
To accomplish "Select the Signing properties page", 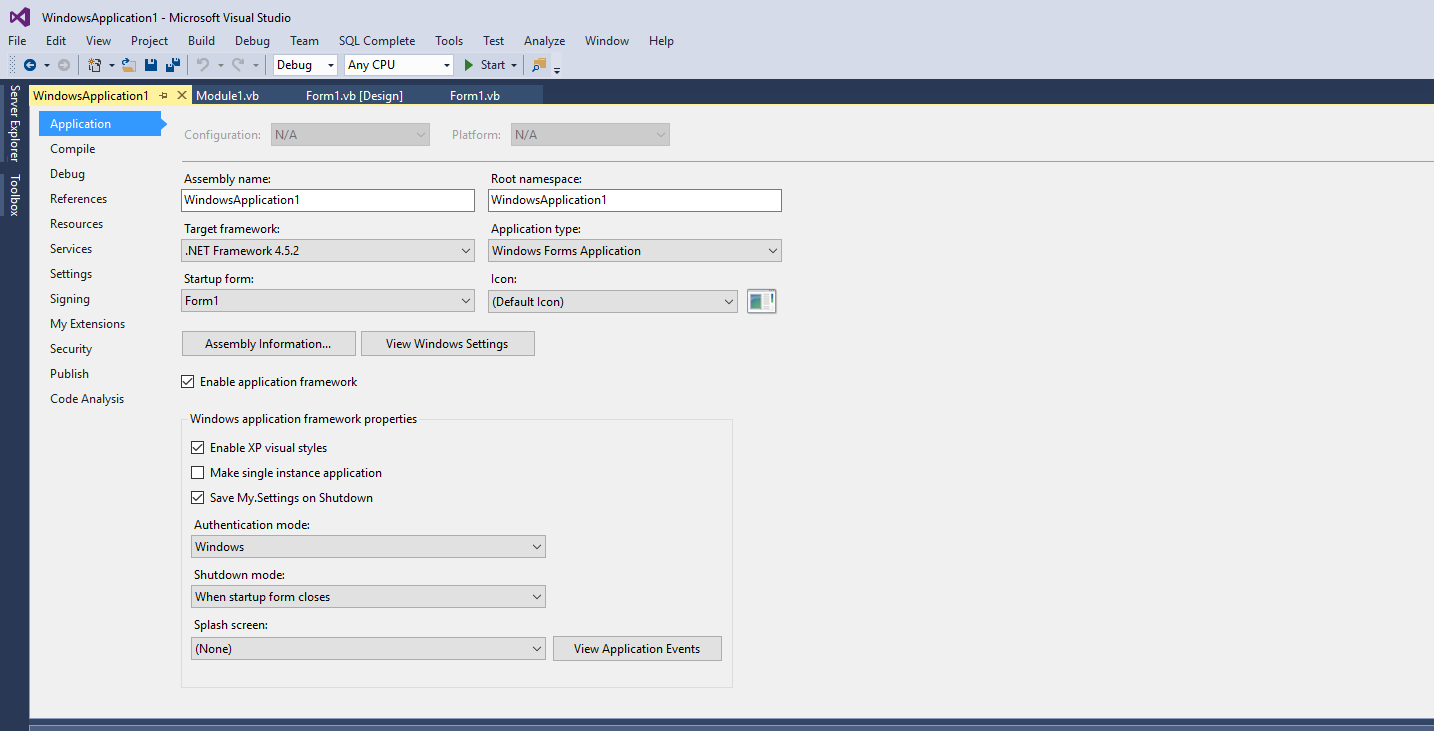I will coord(70,299).
